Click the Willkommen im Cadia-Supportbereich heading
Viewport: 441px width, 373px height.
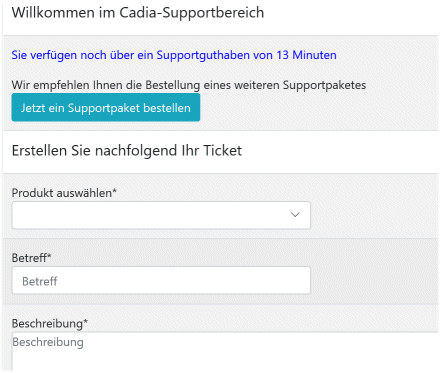138,13
